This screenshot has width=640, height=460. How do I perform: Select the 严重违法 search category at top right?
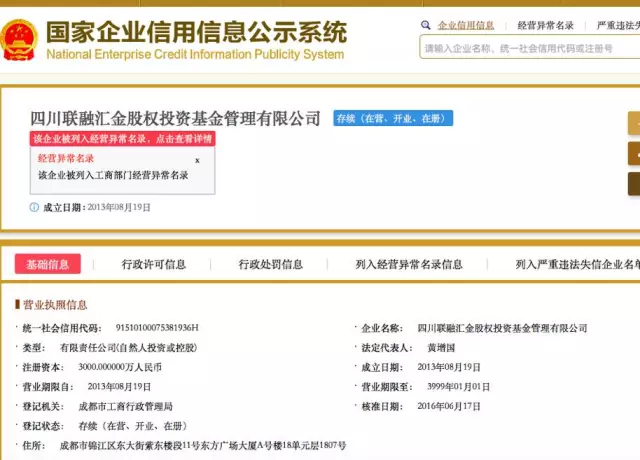coord(617,25)
